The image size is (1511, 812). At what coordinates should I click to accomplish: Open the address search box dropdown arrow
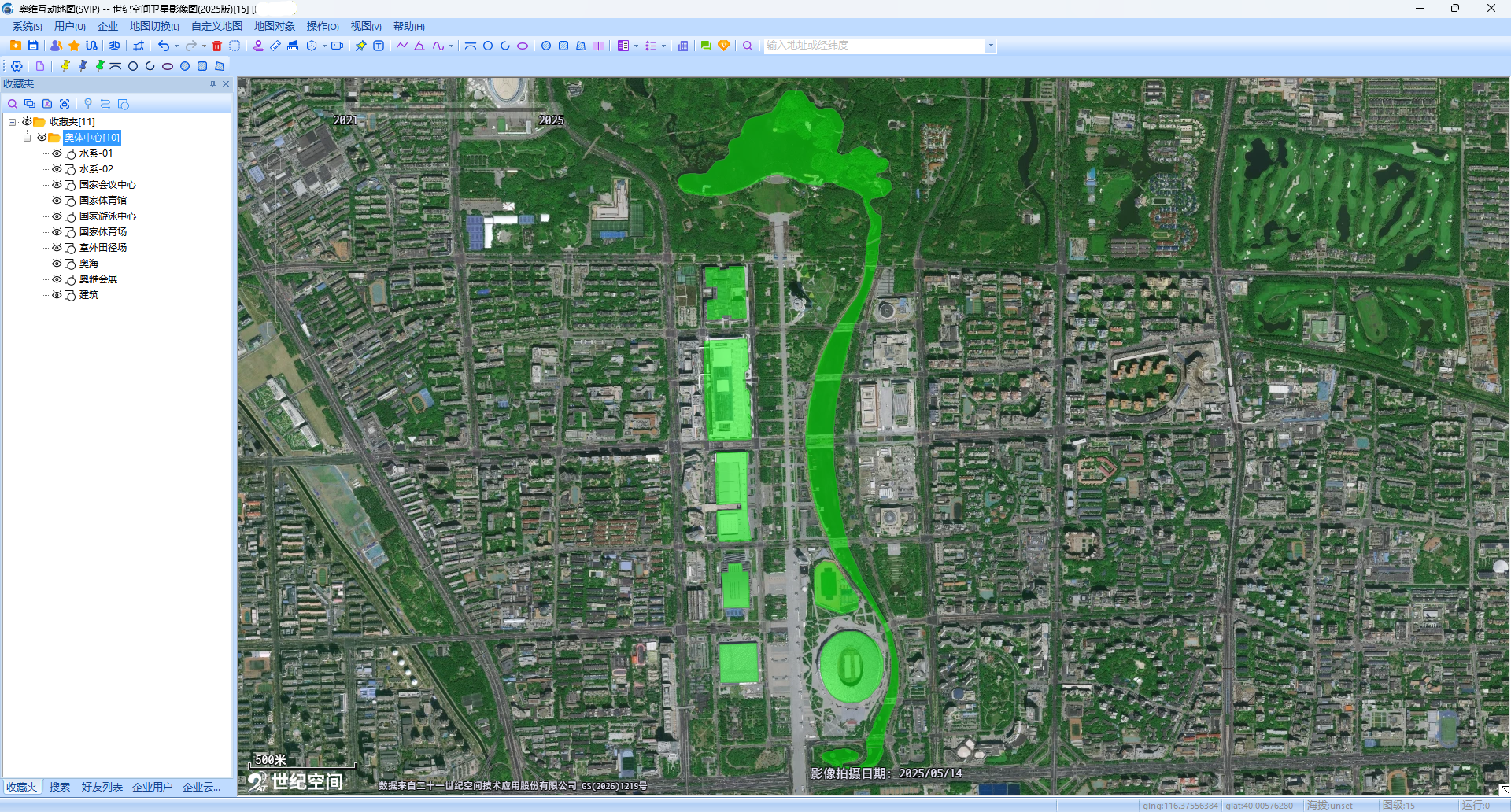(991, 46)
